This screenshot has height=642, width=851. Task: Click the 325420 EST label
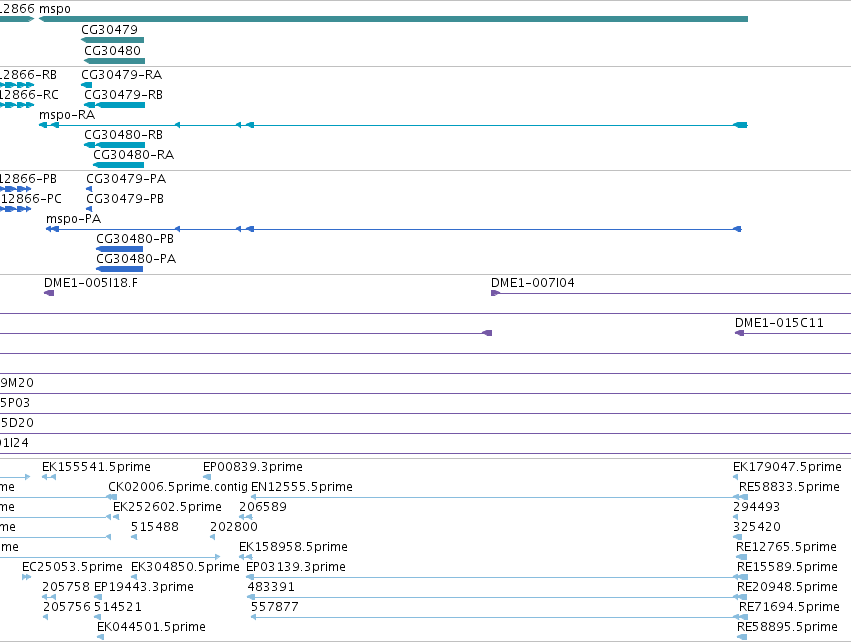click(x=757, y=527)
